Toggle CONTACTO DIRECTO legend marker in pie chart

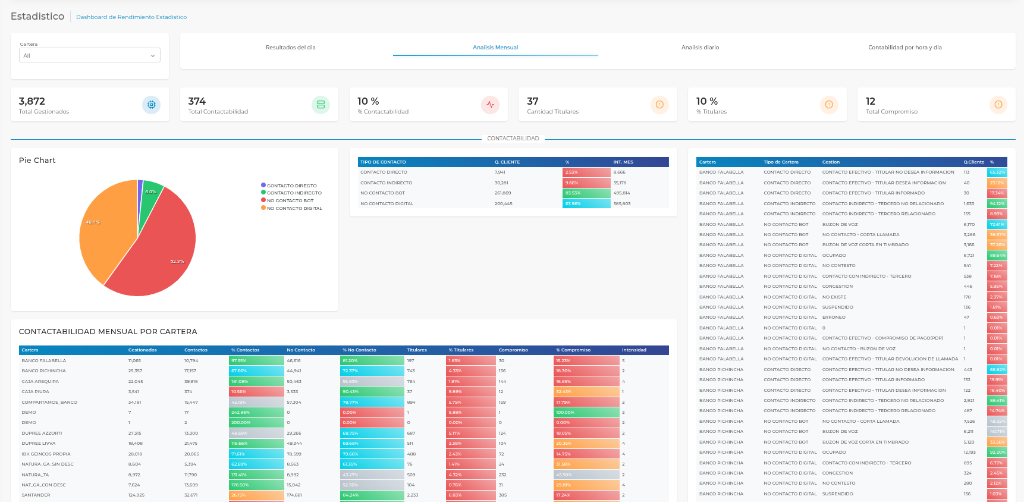click(263, 184)
